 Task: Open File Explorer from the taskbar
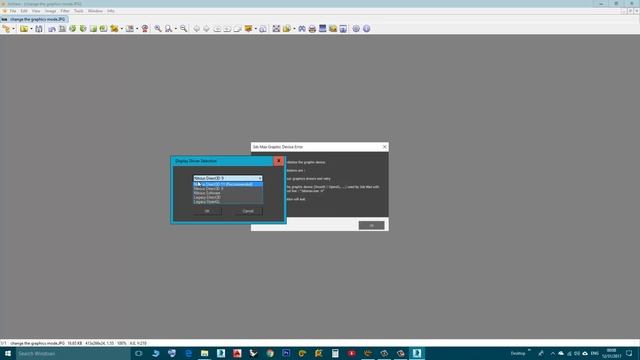point(204,353)
